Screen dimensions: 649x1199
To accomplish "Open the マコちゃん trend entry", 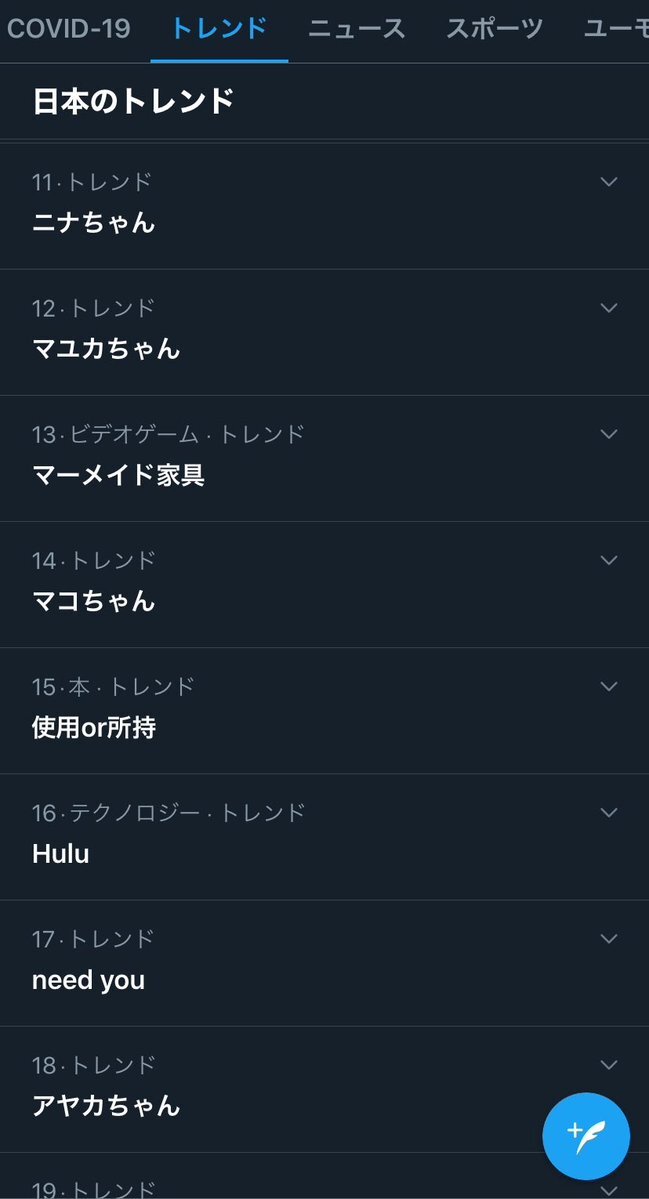I will pyautogui.click(x=324, y=585).
